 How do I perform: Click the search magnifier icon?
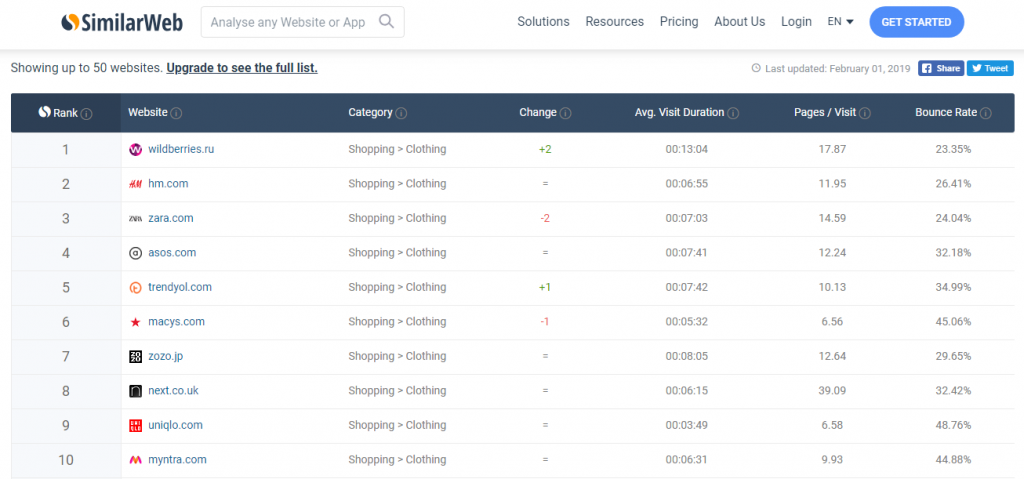[386, 22]
